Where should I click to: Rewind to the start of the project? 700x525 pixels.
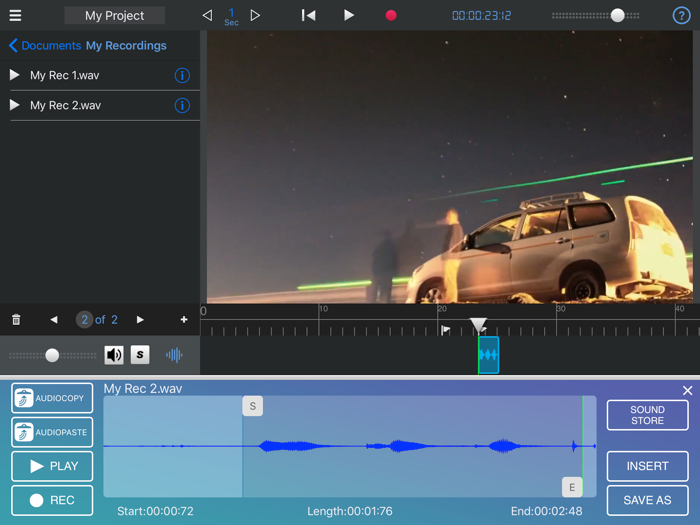309,16
